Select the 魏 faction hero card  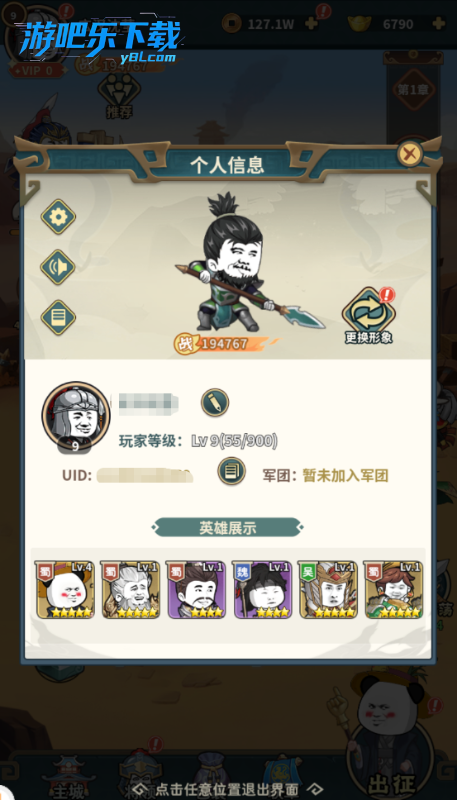point(262,590)
